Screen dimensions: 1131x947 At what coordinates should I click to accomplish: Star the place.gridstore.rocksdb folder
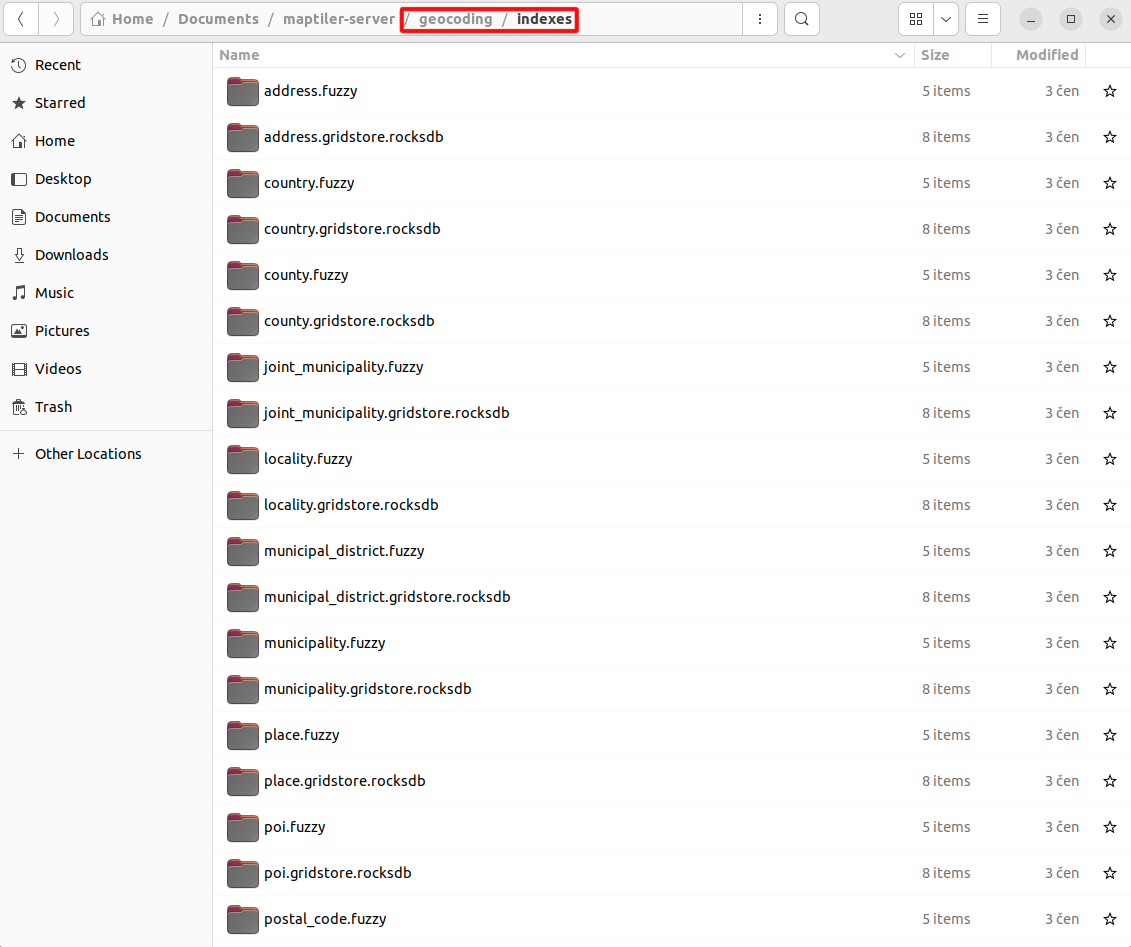(1109, 781)
